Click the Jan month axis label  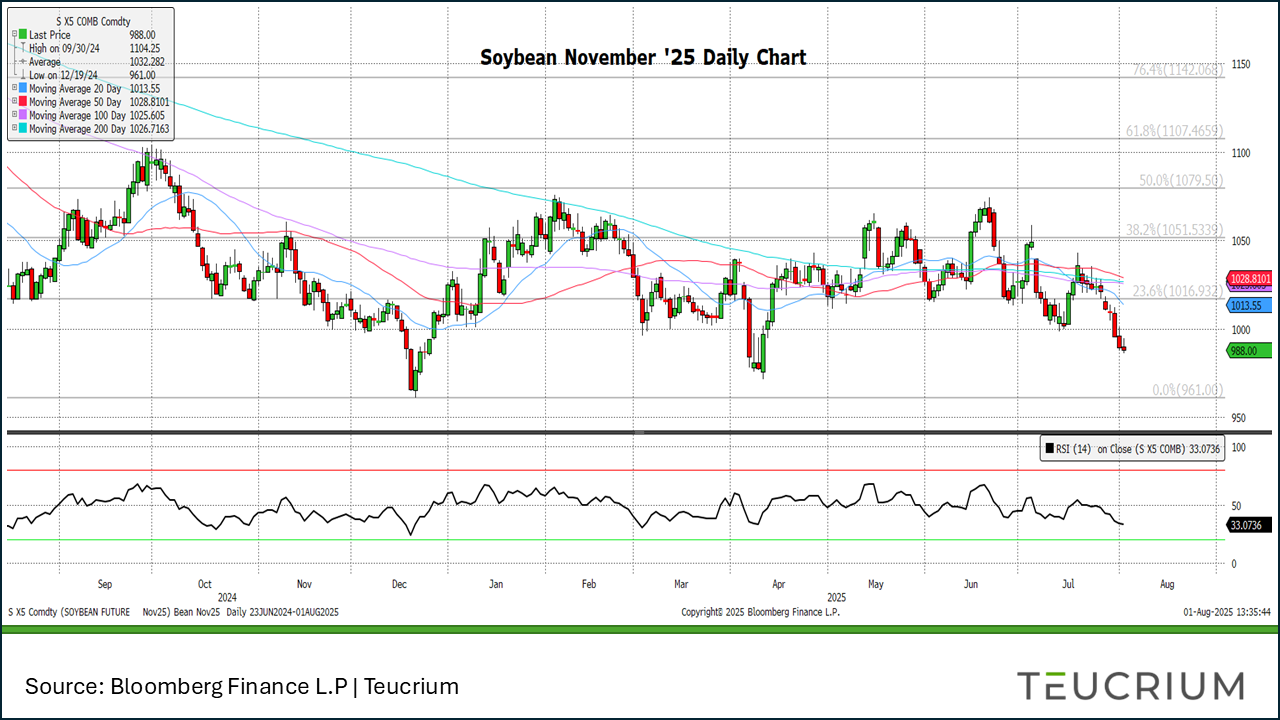496,583
